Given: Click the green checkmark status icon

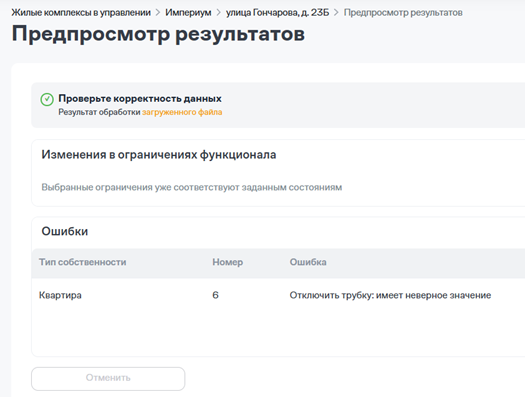Looking at the screenshot, I should pos(47,99).
